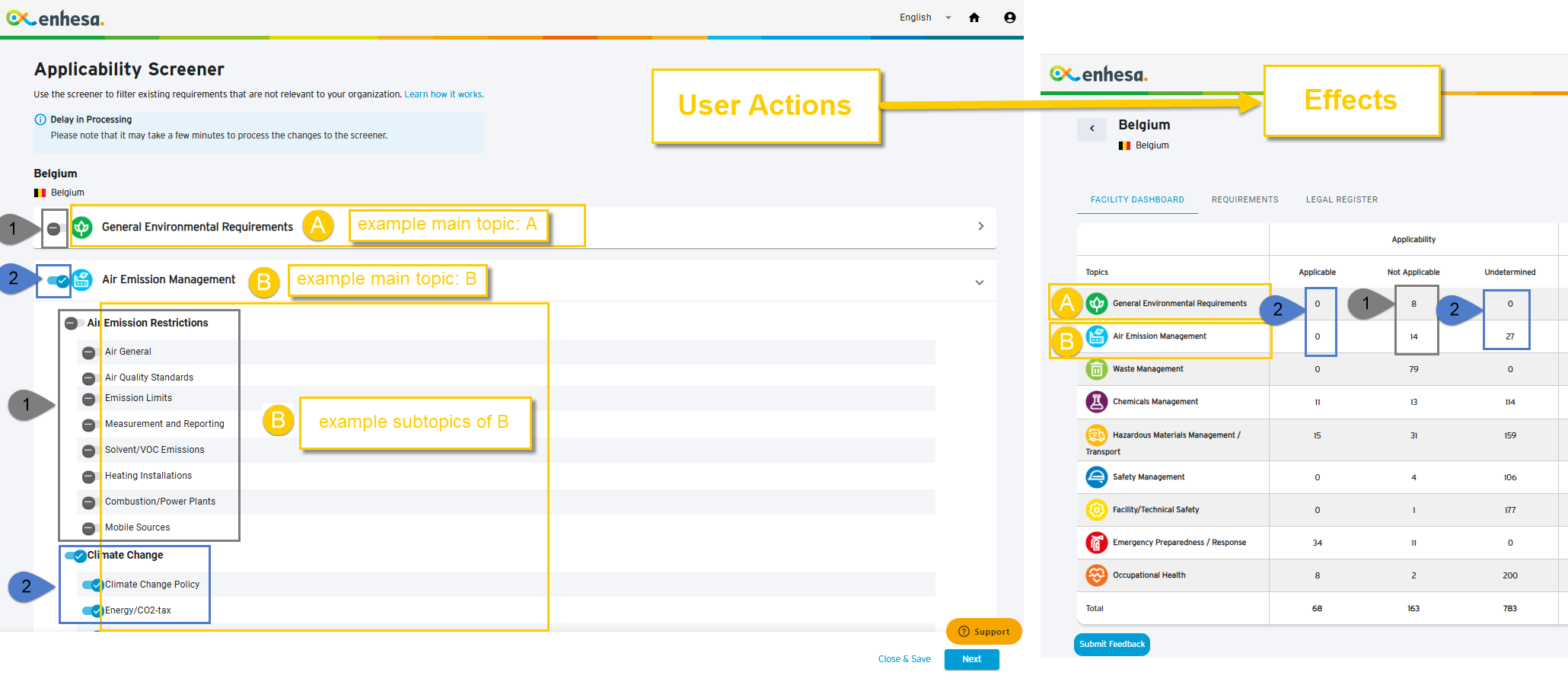The height and width of the screenshot is (685, 1568).
Task: Disable the Energy/CO2-tax toggle
Action: [93, 610]
